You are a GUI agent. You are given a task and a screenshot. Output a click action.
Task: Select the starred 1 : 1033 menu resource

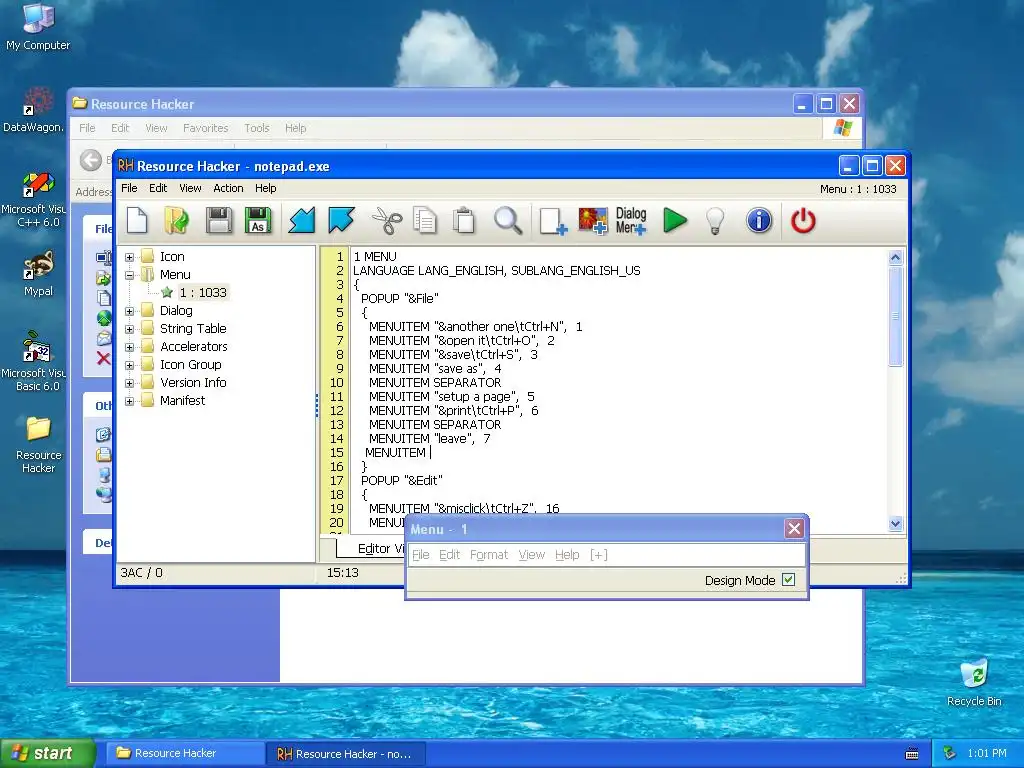202,293
